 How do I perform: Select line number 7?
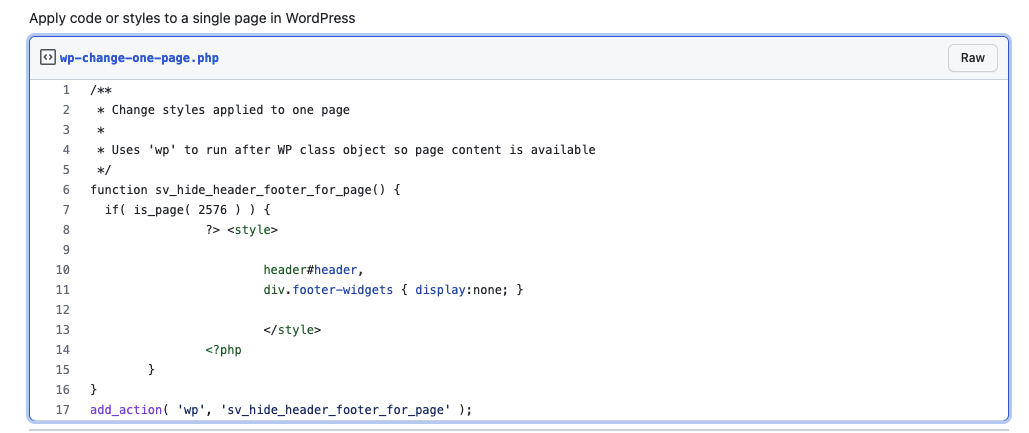(x=66, y=210)
